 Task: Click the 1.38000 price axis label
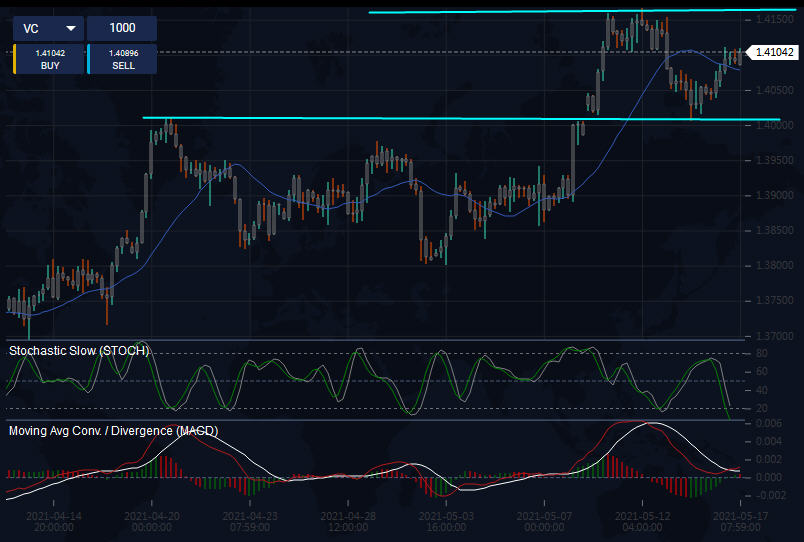click(x=775, y=266)
